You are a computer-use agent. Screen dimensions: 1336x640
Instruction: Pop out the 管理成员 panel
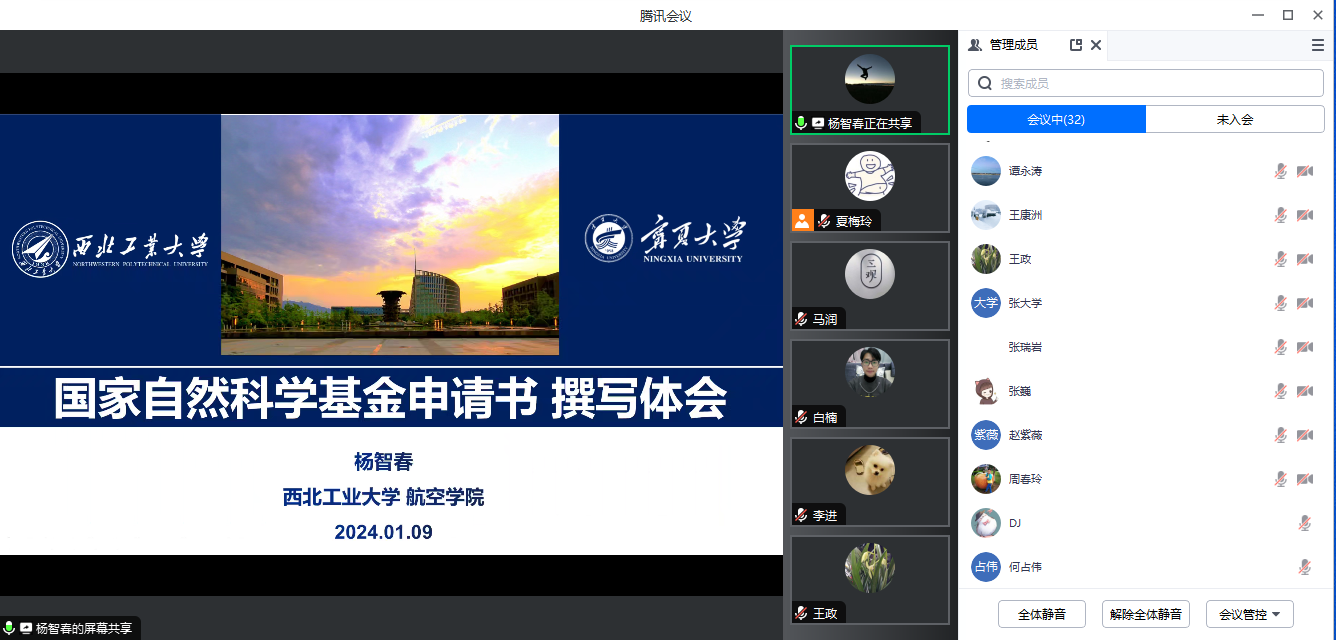click(1076, 45)
